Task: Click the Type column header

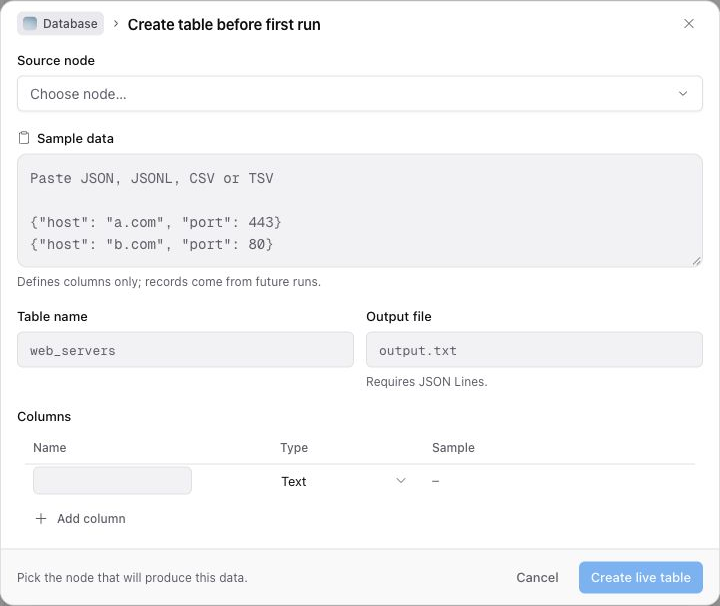Action: point(294,448)
